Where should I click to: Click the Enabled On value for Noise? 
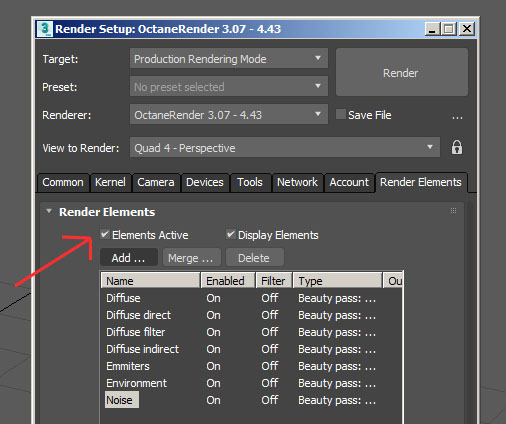tap(213, 400)
